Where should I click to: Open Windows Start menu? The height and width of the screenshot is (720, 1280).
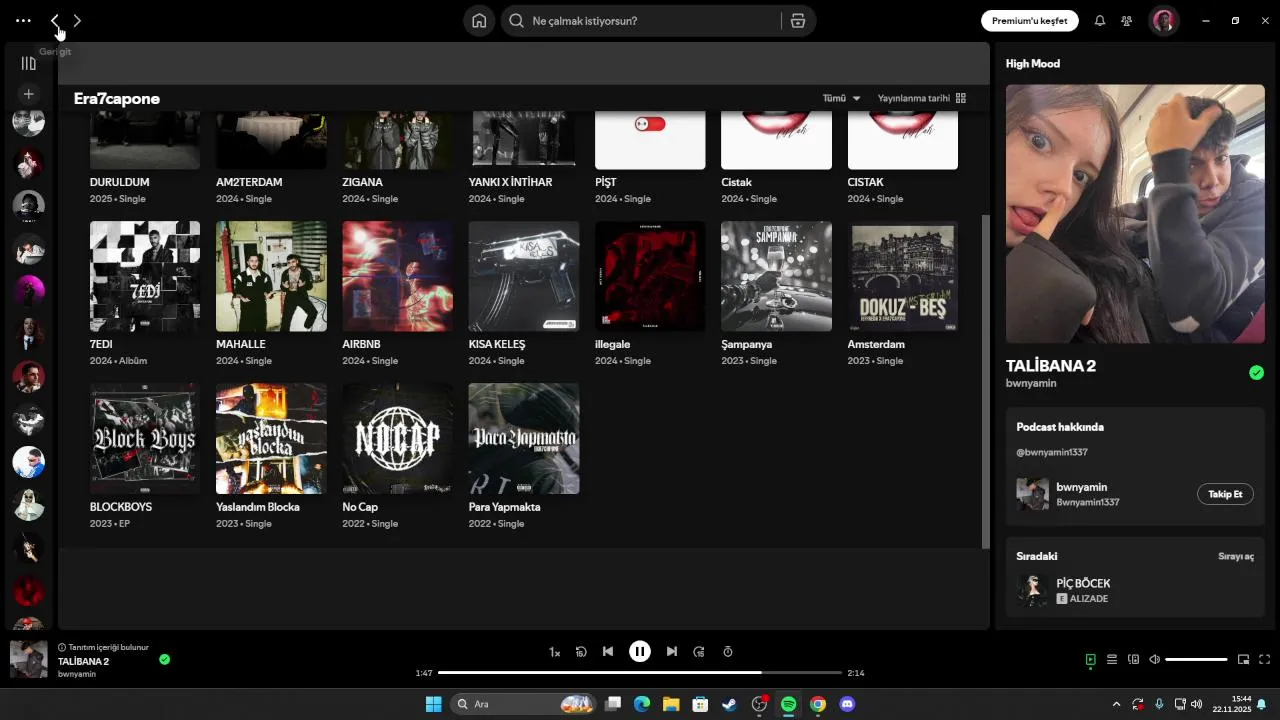[x=433, y=704]
